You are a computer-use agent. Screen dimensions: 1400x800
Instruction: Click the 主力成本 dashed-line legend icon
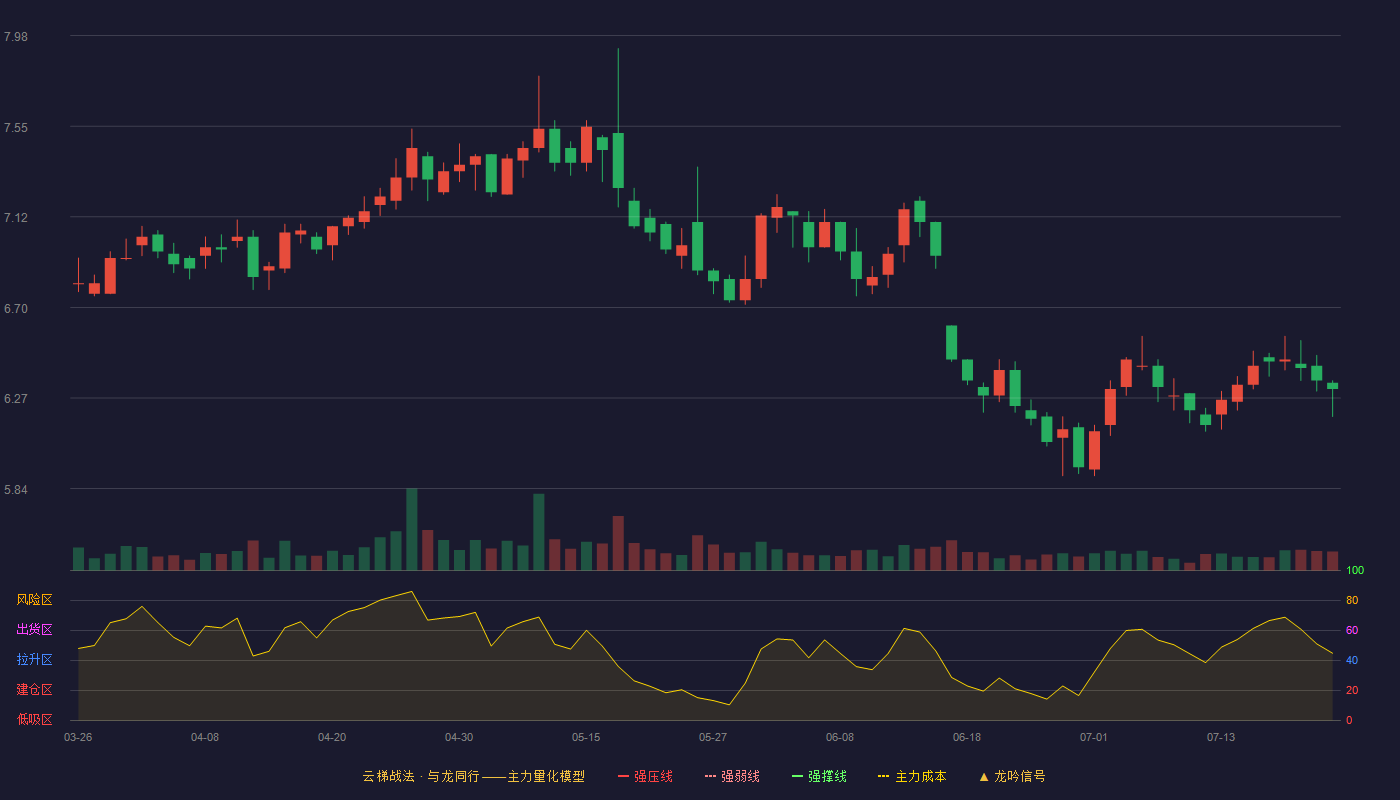pyautogui.click(x=884, y=776)
